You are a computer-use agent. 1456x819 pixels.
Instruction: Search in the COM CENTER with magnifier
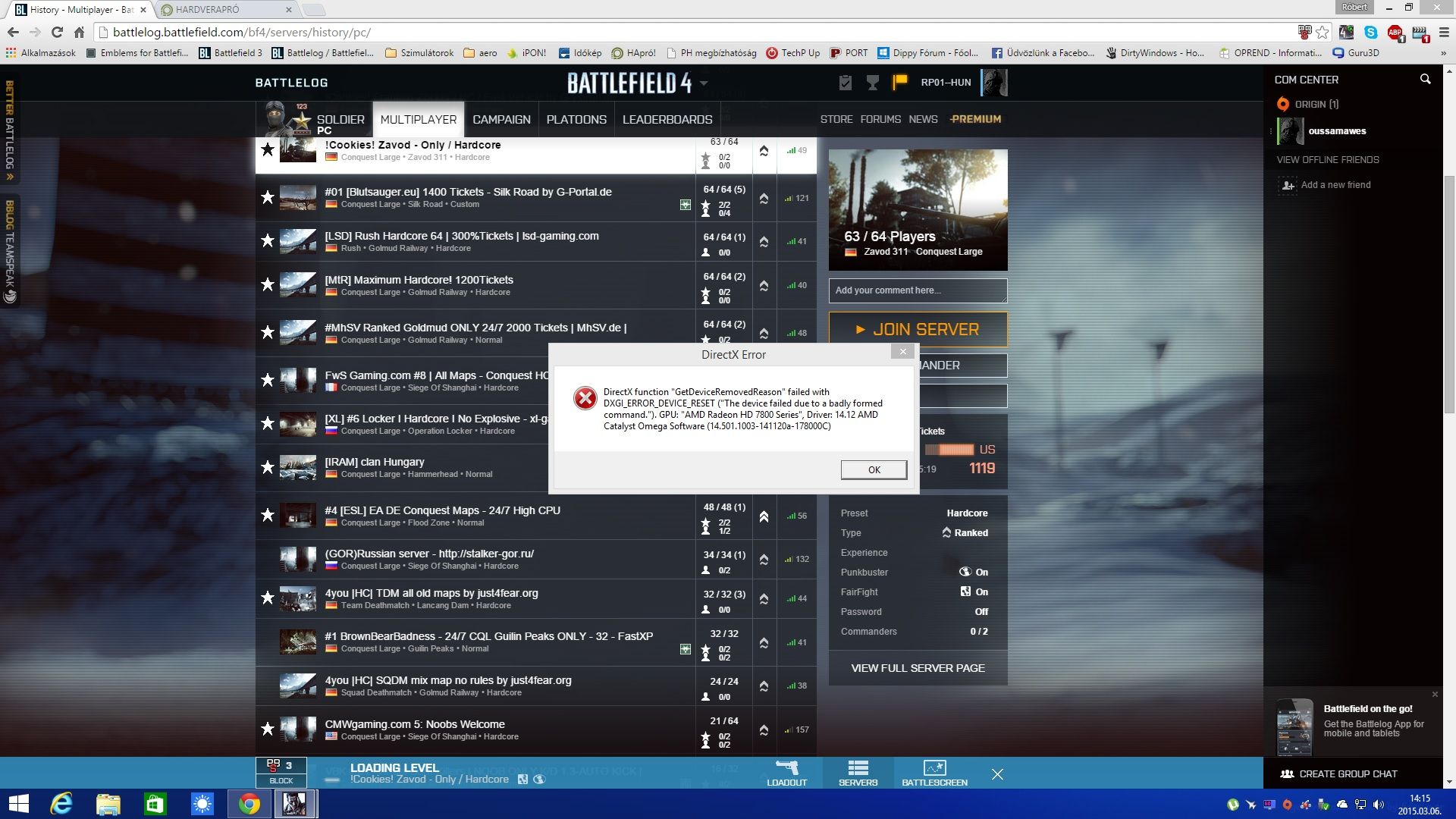pyautogui.click(x=1426, y=79)
